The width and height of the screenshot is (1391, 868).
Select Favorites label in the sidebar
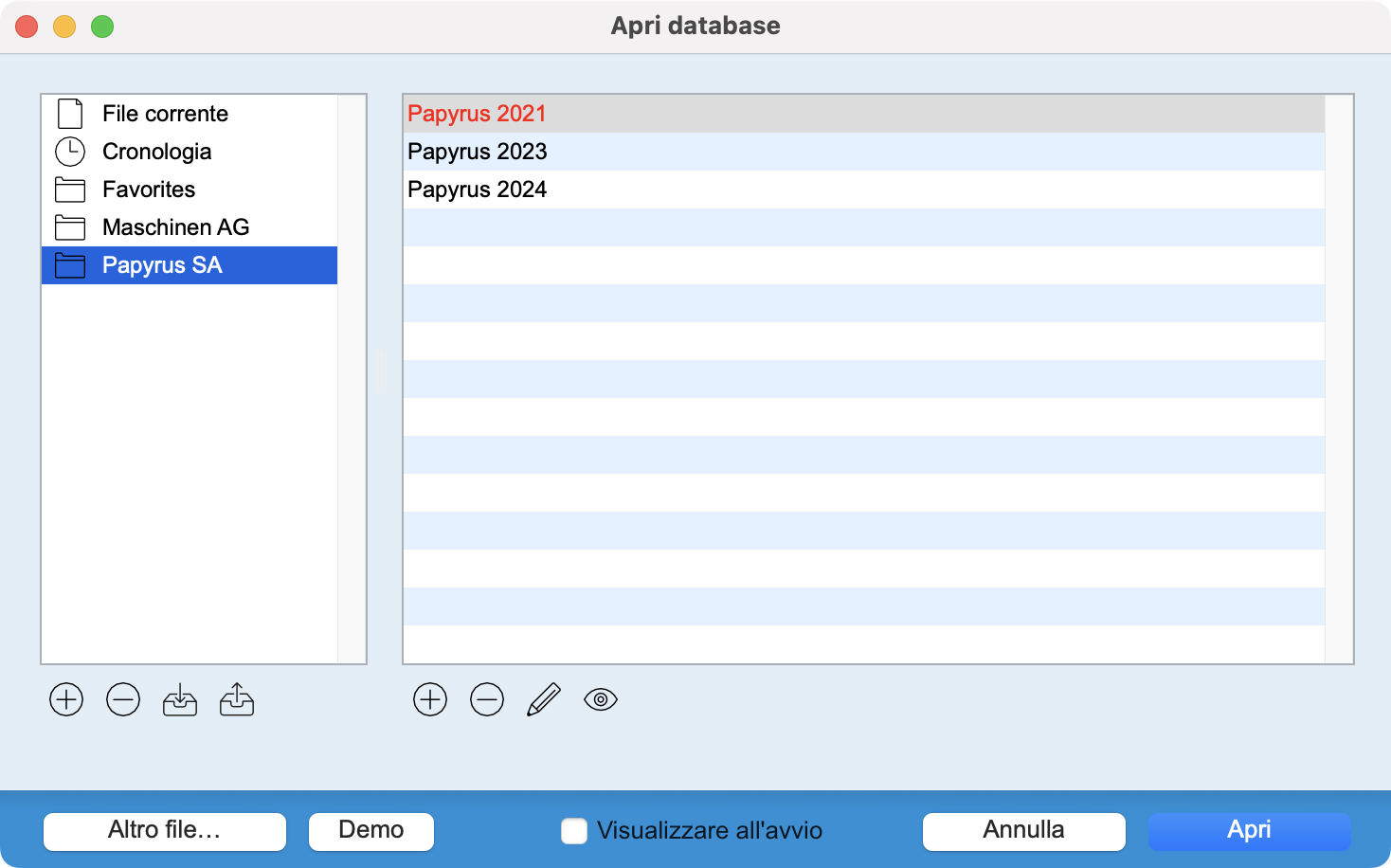coord(149,190)
